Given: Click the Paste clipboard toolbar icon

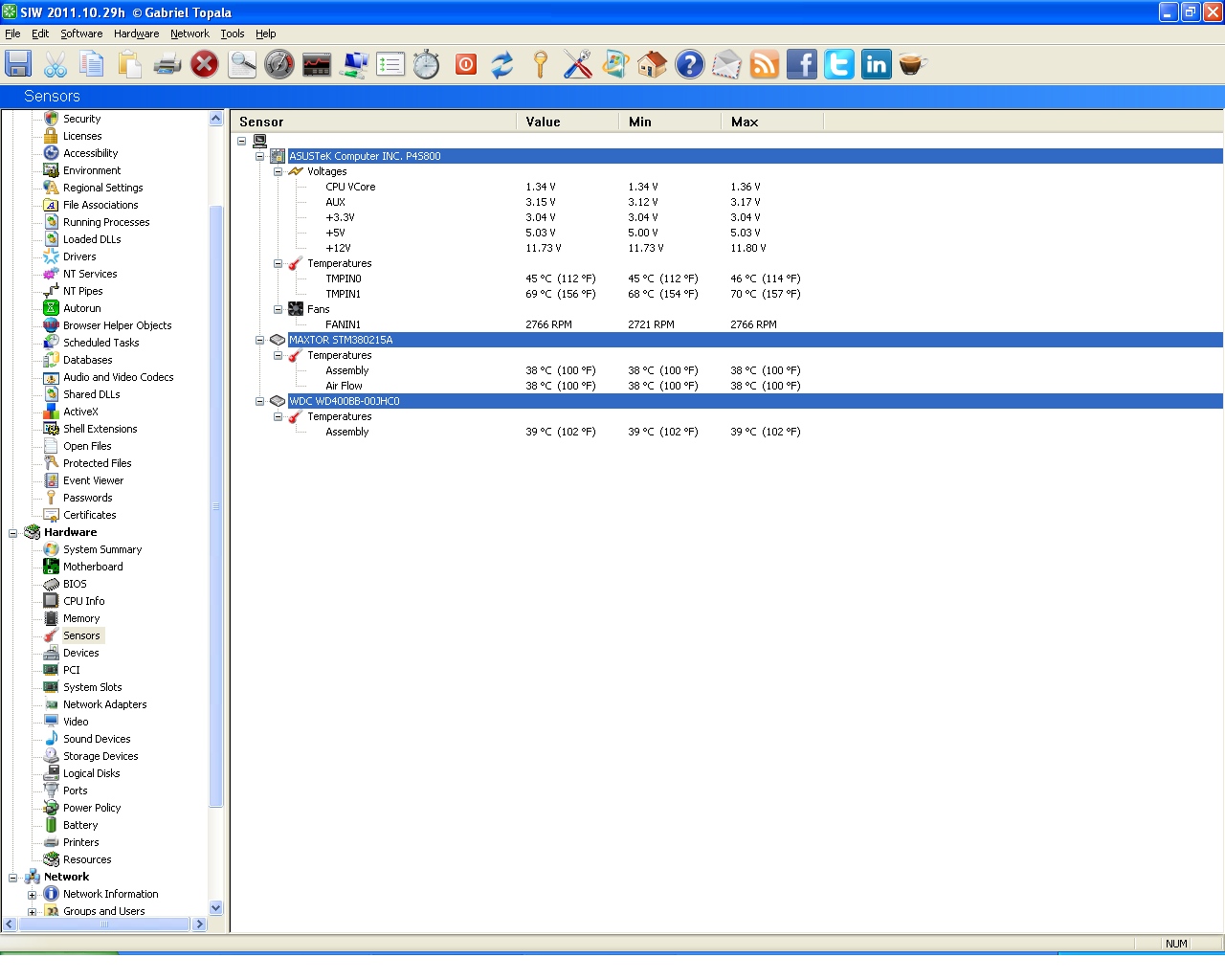Looking at the screenshot, I should (130, 64).
